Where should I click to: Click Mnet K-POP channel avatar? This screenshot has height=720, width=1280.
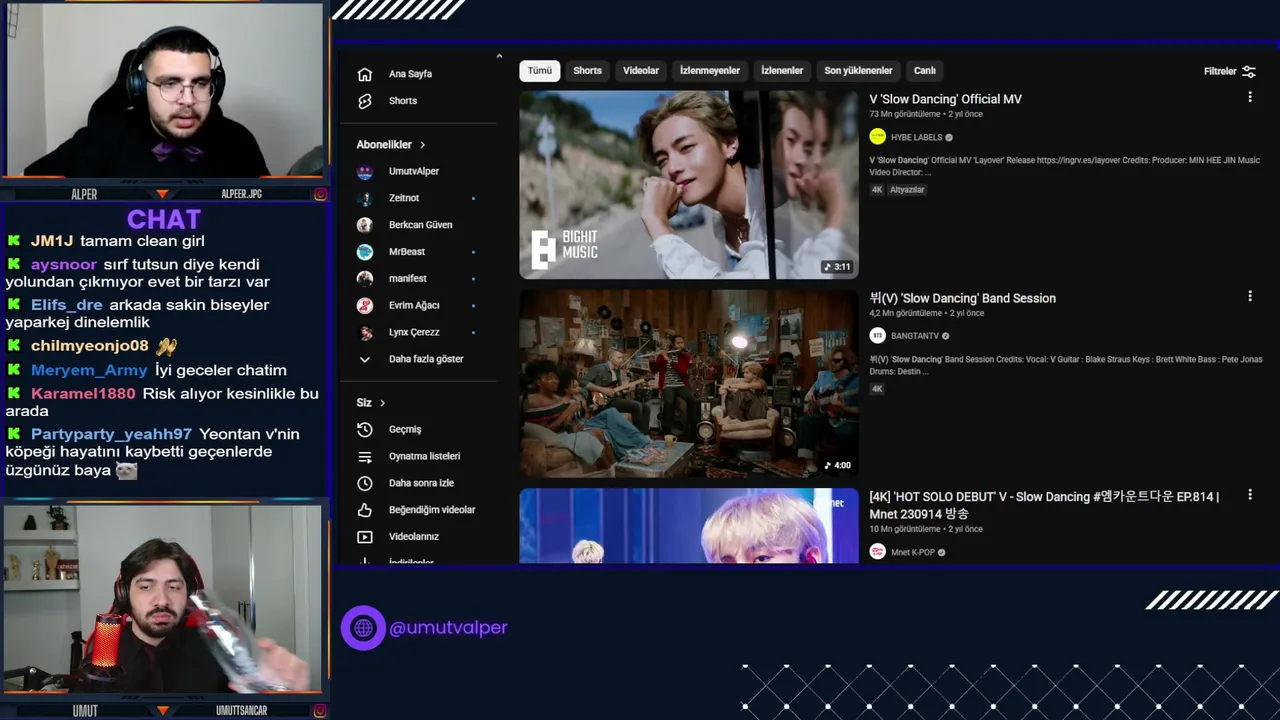(x=878, y=551)
